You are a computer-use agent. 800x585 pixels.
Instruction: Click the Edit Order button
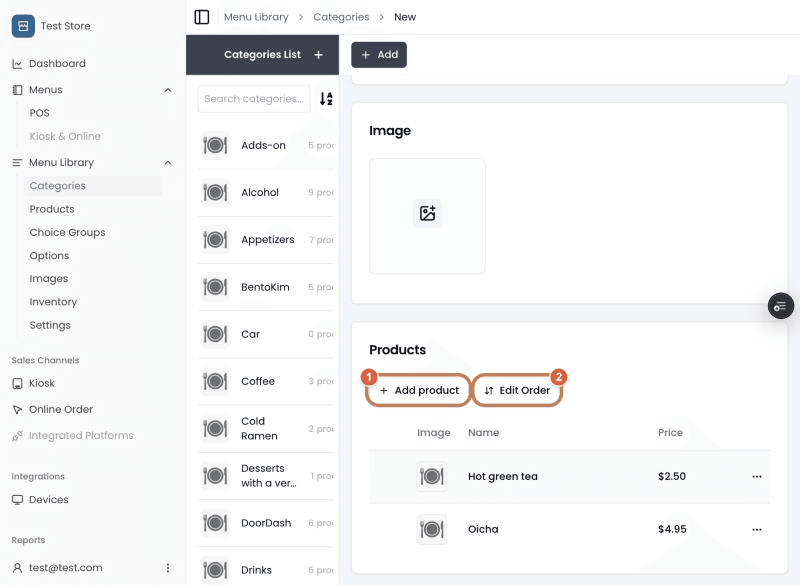(x=517, y=390)
